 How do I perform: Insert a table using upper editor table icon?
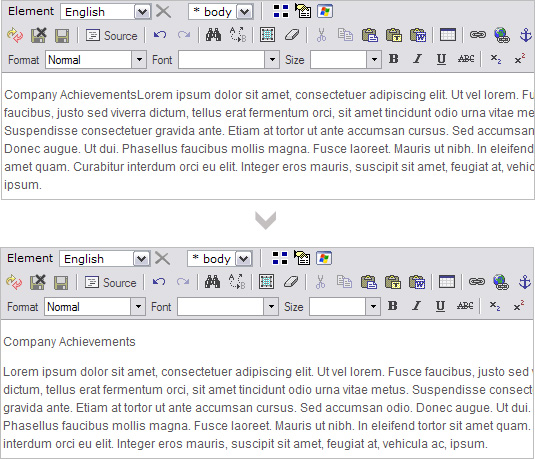(x=448, y=35)
